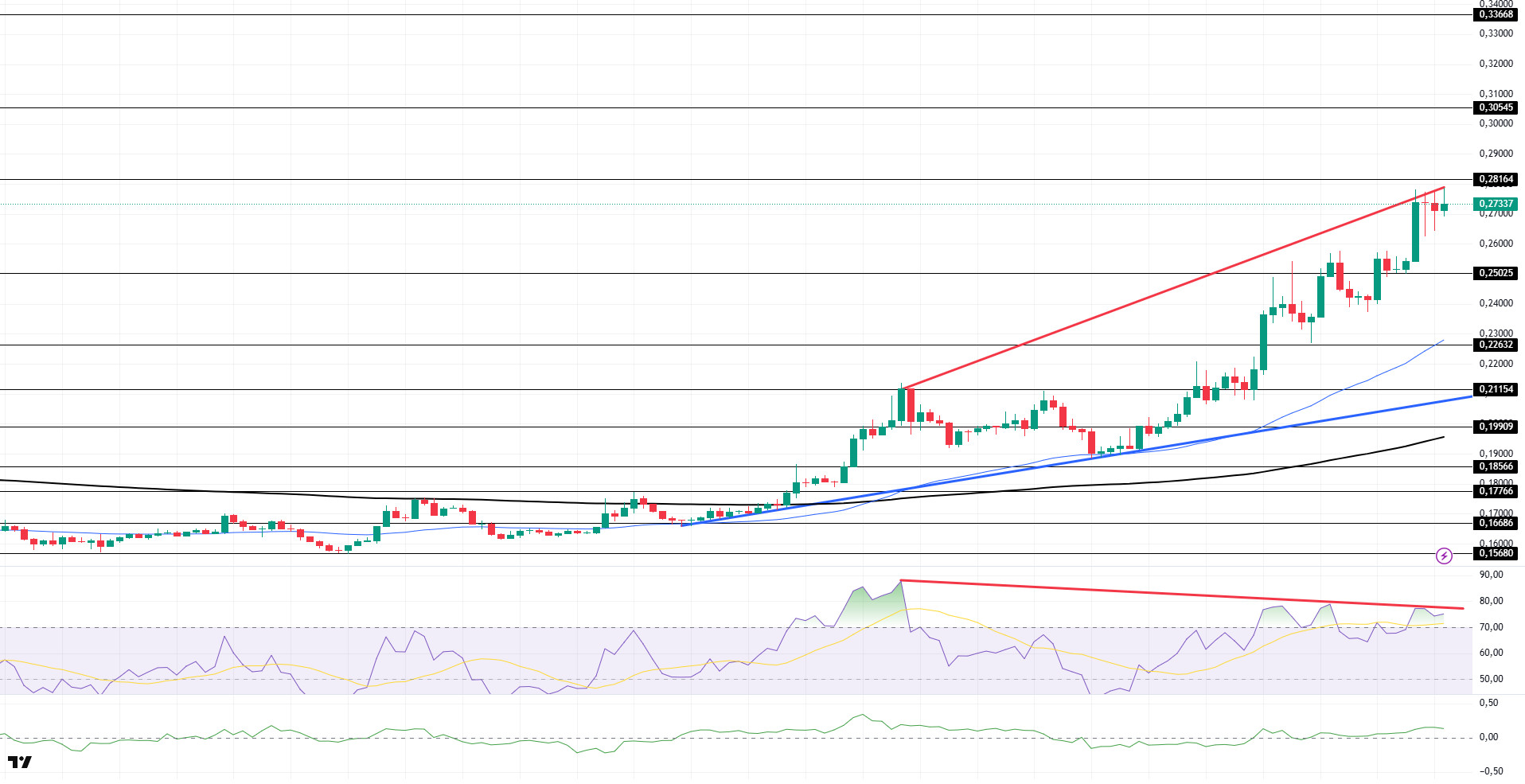Click the oscillator −0,50 axis label
1525x784 pixels.
tap(1491, 771)
